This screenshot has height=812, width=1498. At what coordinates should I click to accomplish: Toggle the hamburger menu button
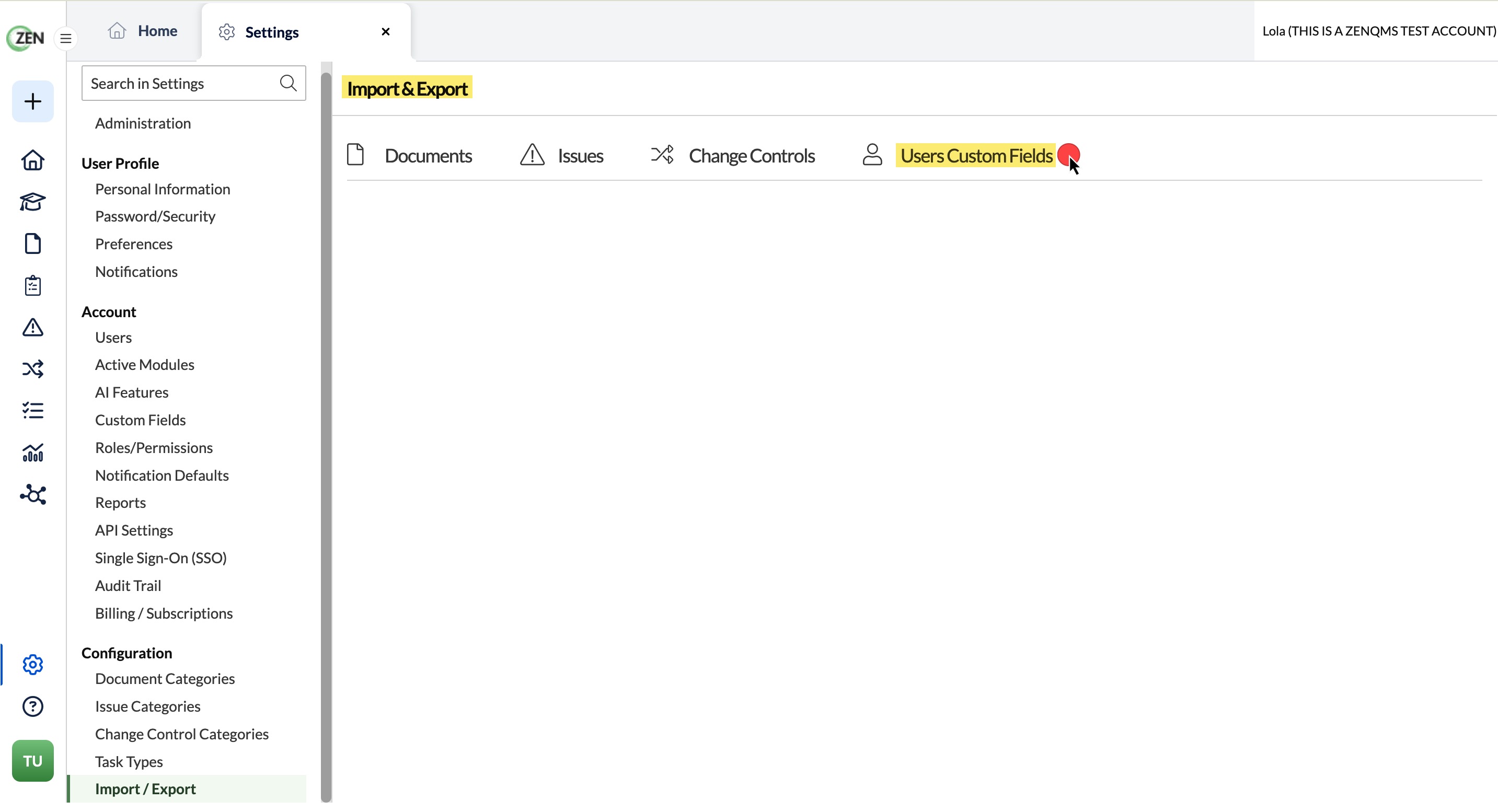coord(66,39)
